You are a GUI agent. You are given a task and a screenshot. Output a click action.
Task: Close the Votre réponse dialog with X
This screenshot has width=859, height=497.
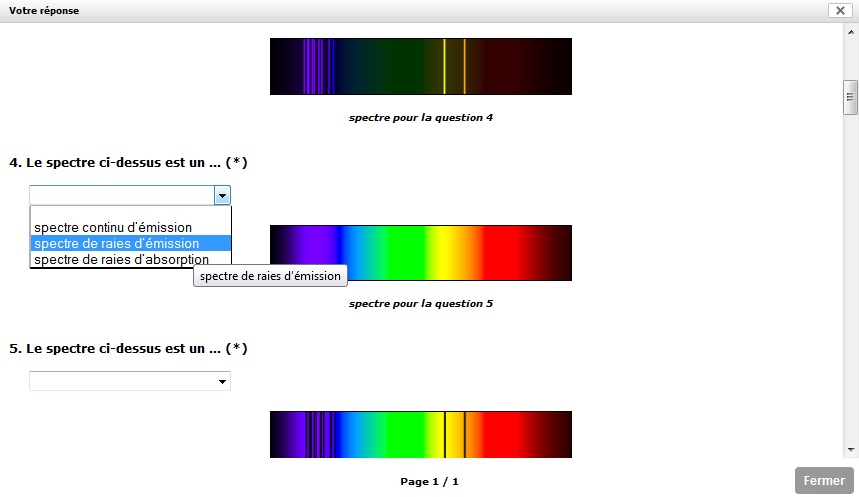point(839,10)
